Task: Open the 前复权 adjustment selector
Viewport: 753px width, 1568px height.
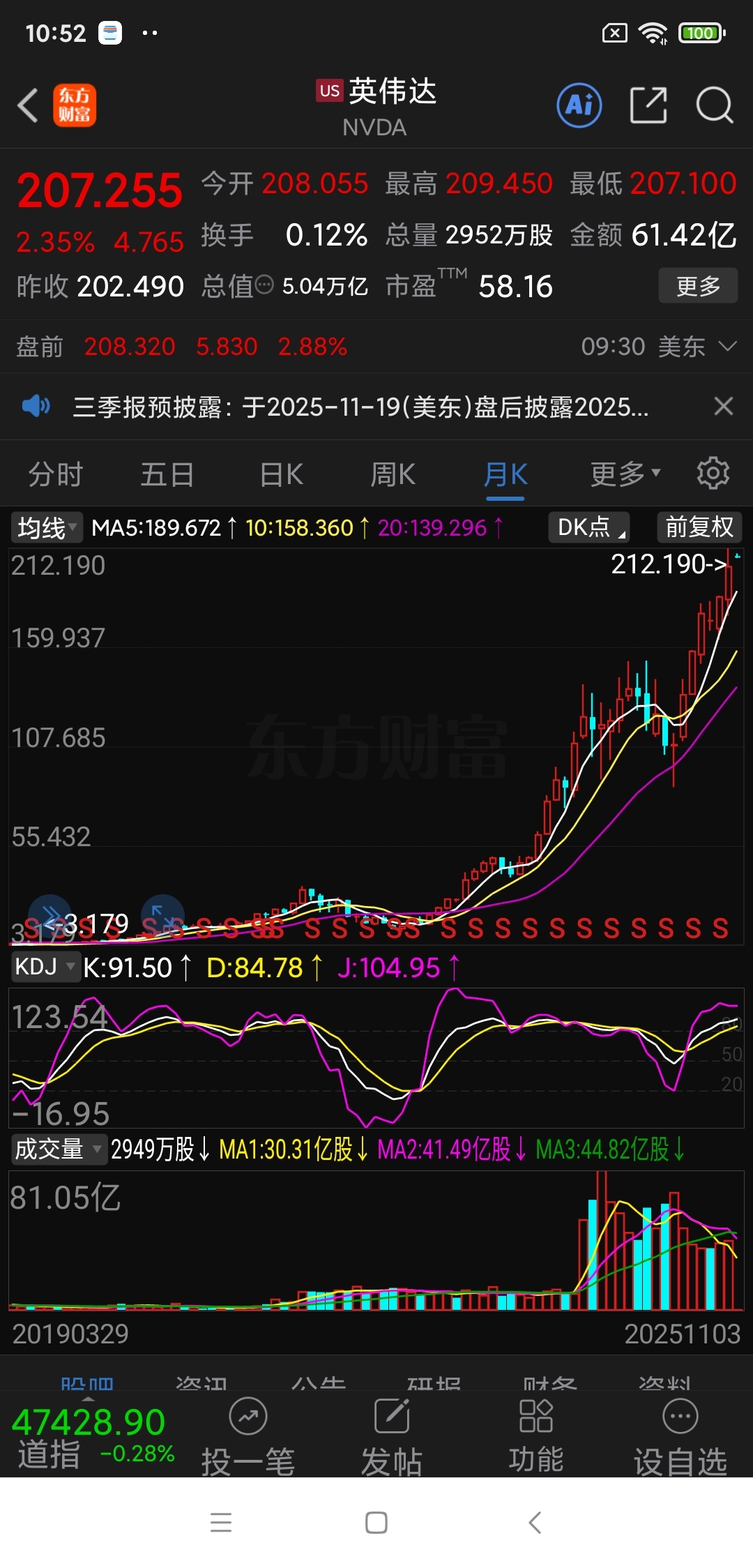Action: pos(699,527)
